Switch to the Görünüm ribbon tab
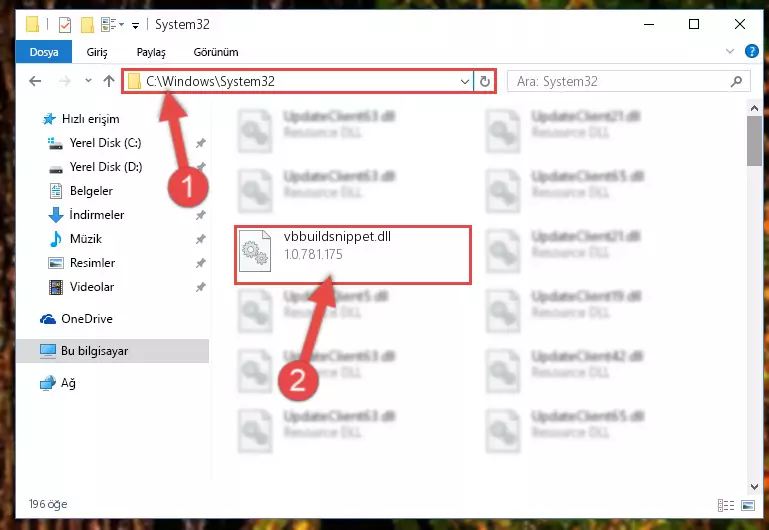This screenshot has width=769, height=530. point(216,52)
